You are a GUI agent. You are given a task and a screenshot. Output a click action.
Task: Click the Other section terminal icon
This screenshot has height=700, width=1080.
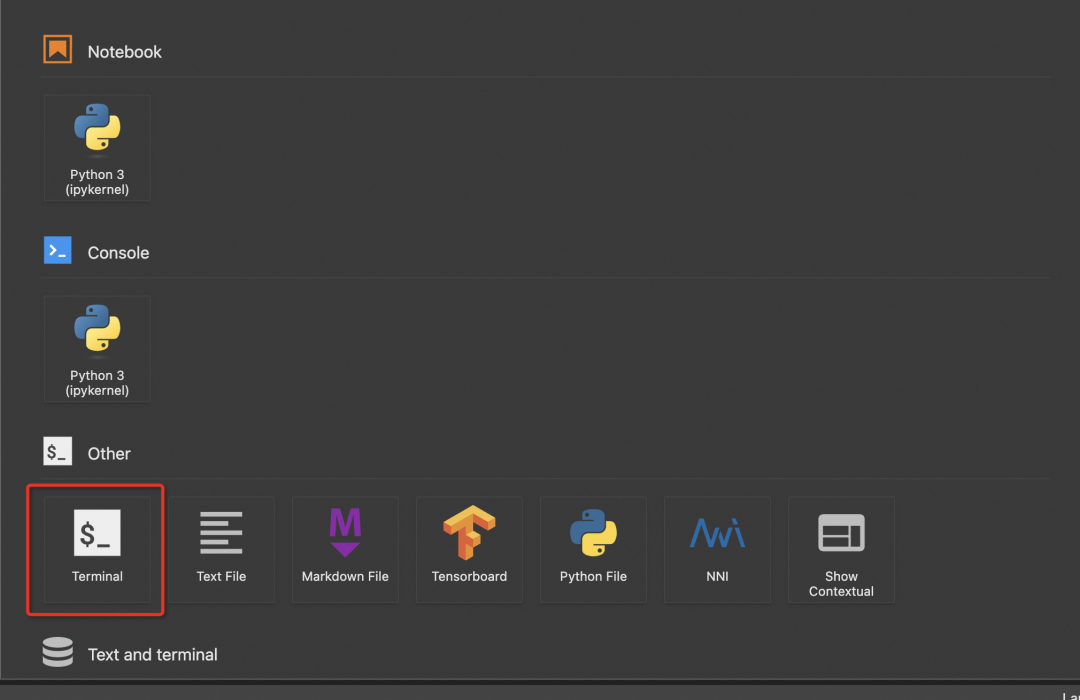[57, 451]
